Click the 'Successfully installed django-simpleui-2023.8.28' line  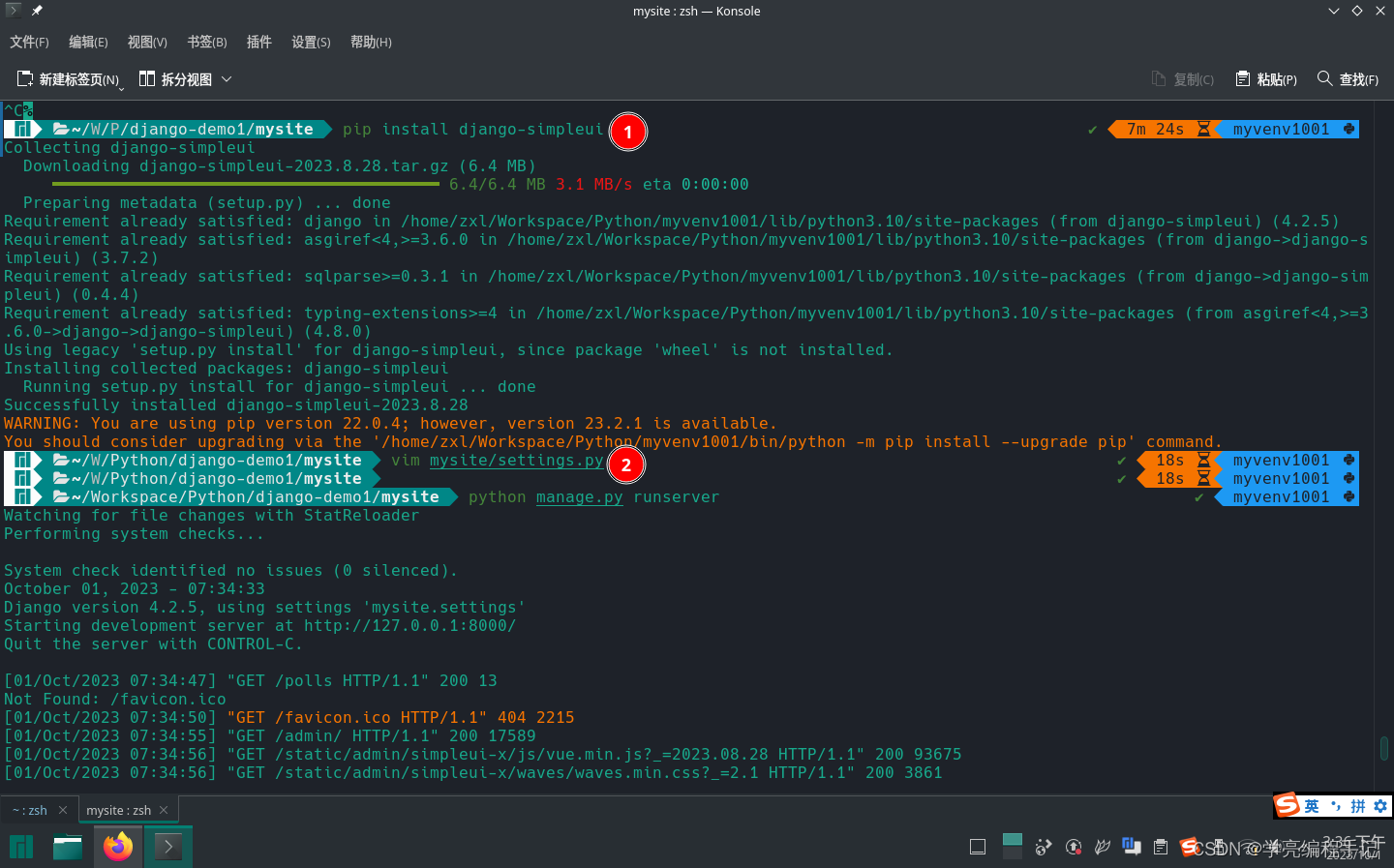point(236,405)
